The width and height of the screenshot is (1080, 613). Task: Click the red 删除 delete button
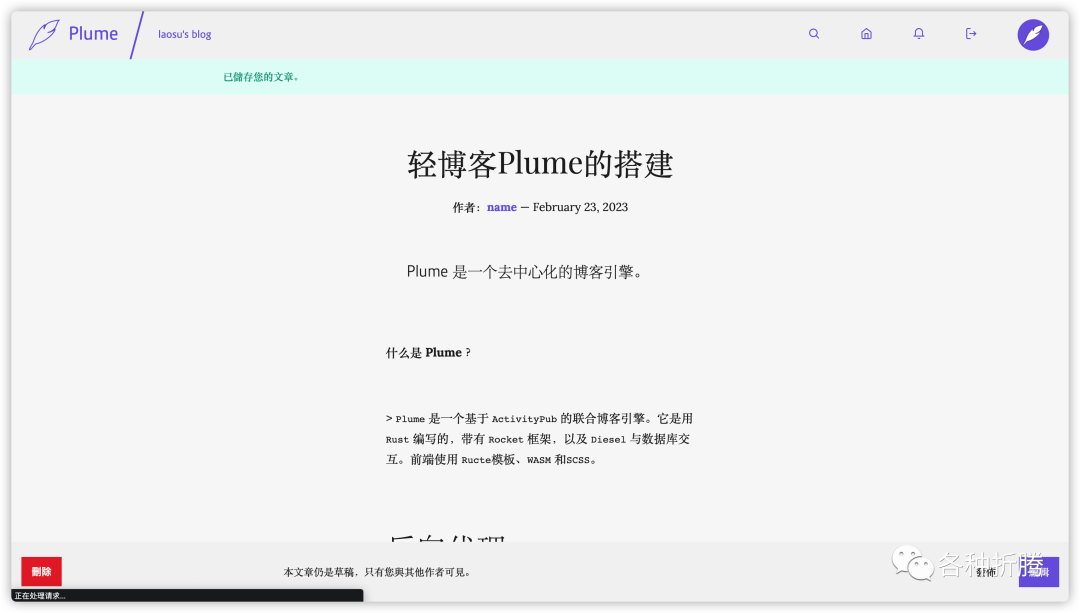tap(41, 571)
